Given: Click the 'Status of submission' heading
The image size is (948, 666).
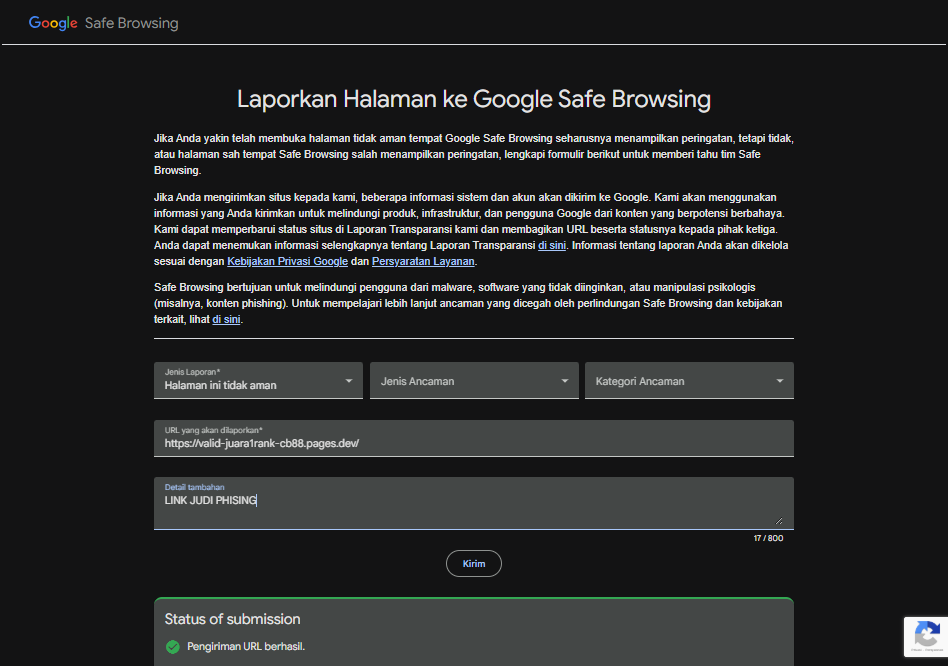Looking at the screenshot, I should (232, 619).
